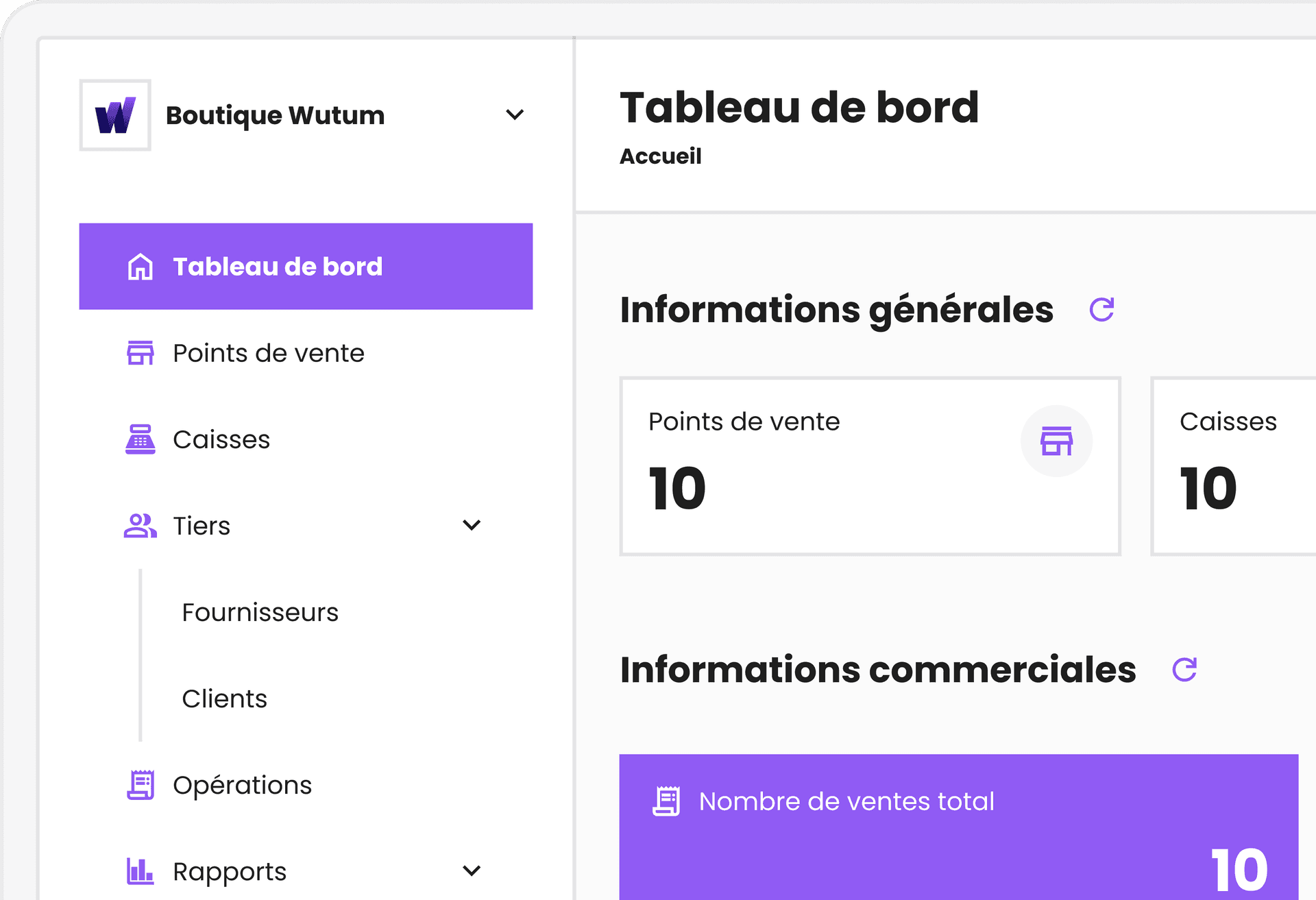The width and height of the screenshot is (1316, 900).
Task: Expand the Rapports section
Action: [x=471, y=871]
